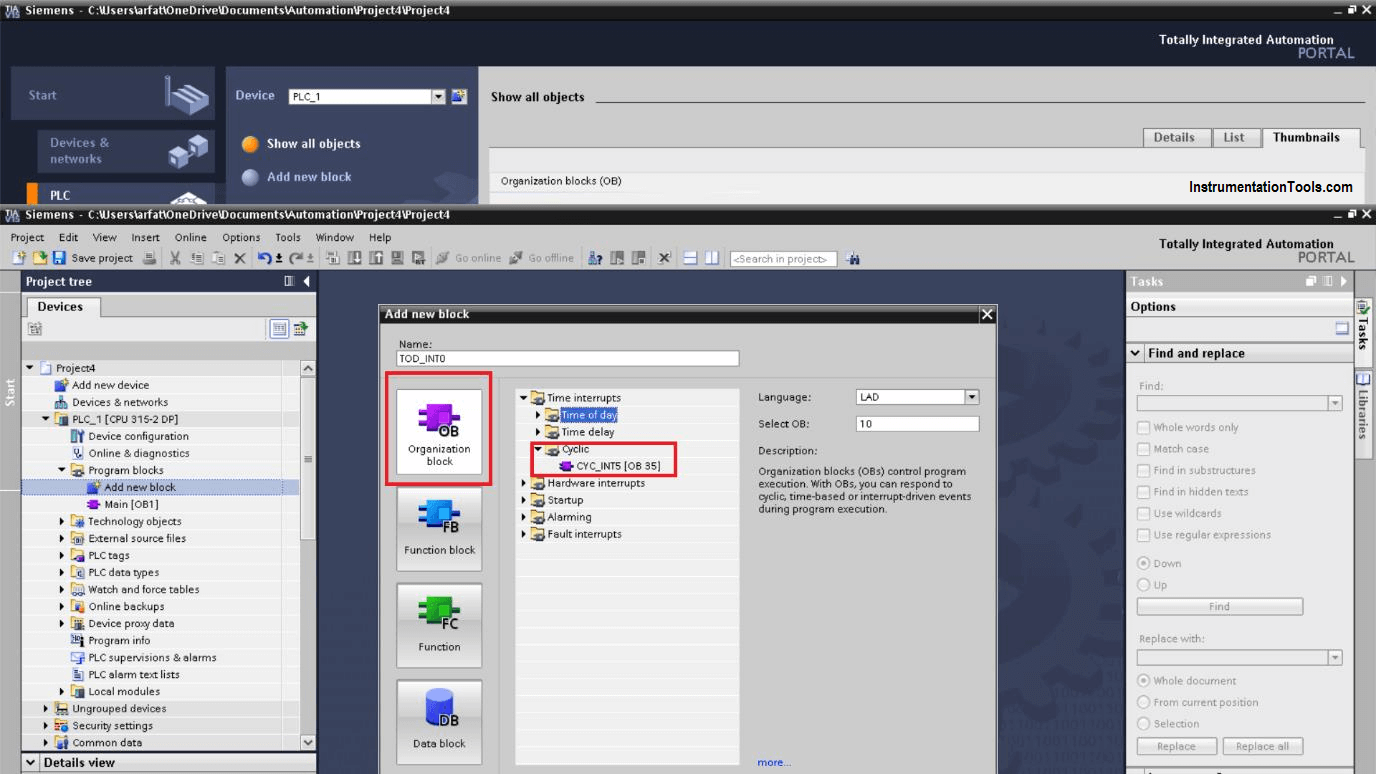
Task: Click the Upload from device icon
Action: tap(375, 258)
